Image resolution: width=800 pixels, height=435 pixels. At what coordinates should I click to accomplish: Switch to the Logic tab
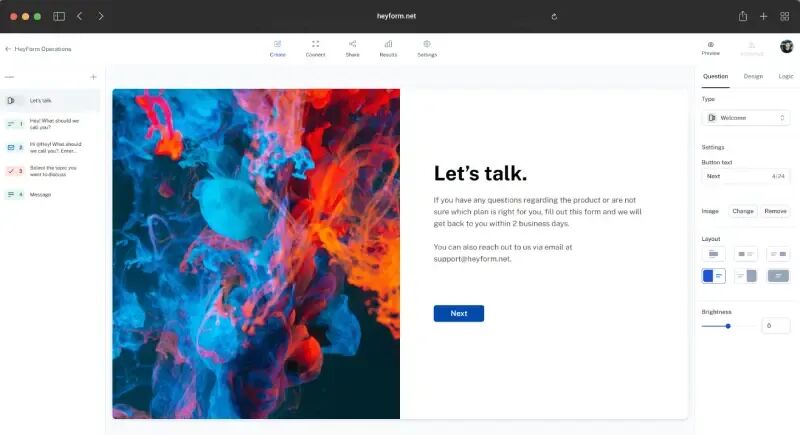pos(786,76)
